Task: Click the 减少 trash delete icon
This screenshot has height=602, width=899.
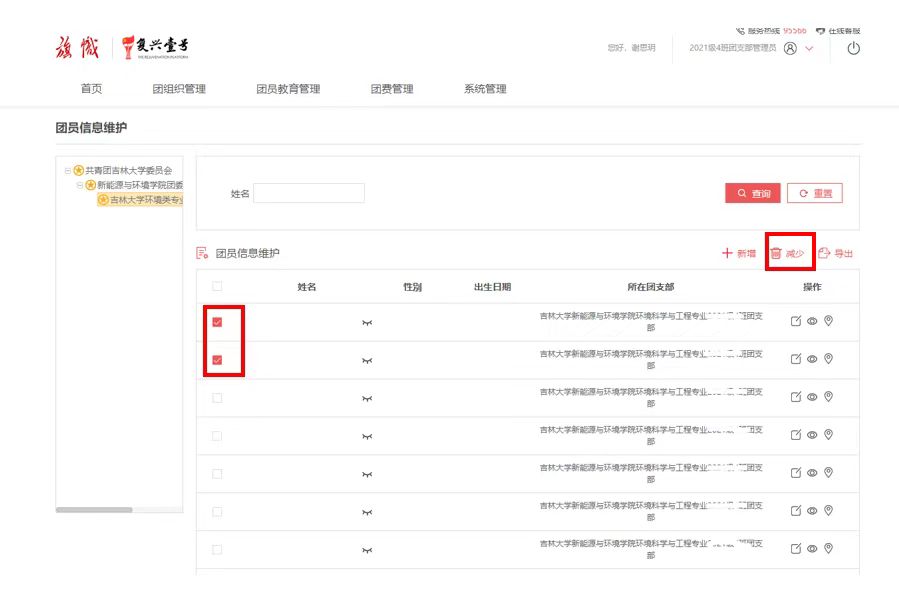Action: (x=776, y=254)
